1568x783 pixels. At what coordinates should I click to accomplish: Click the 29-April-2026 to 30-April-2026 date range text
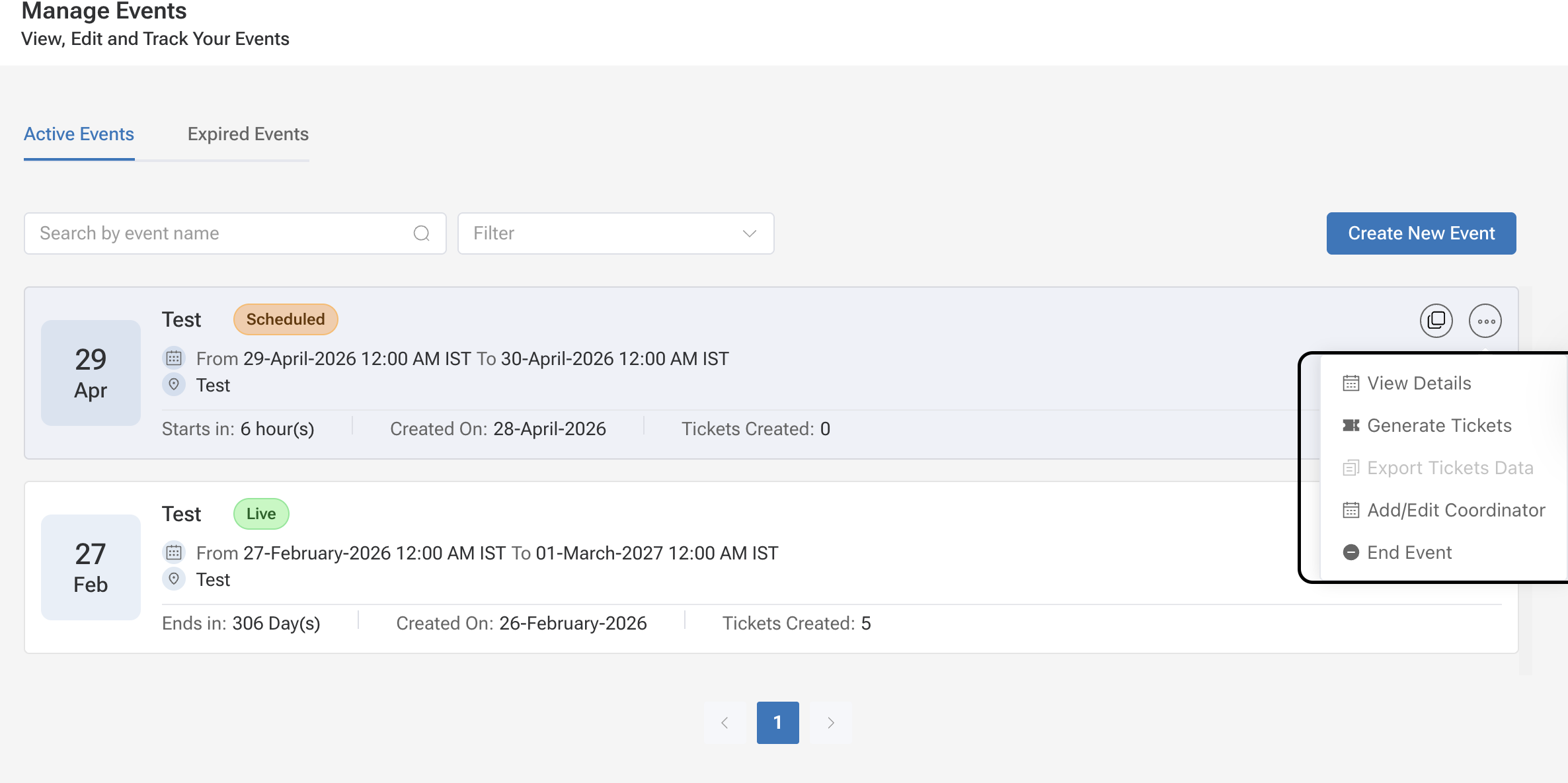pyautogui.click(x=463, y=359)
